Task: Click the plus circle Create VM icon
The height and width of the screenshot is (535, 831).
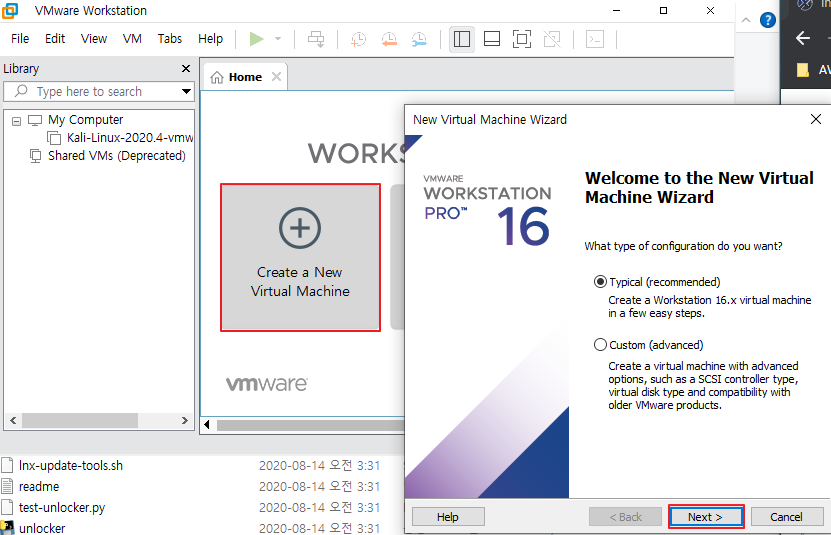Action: [300, 228]
